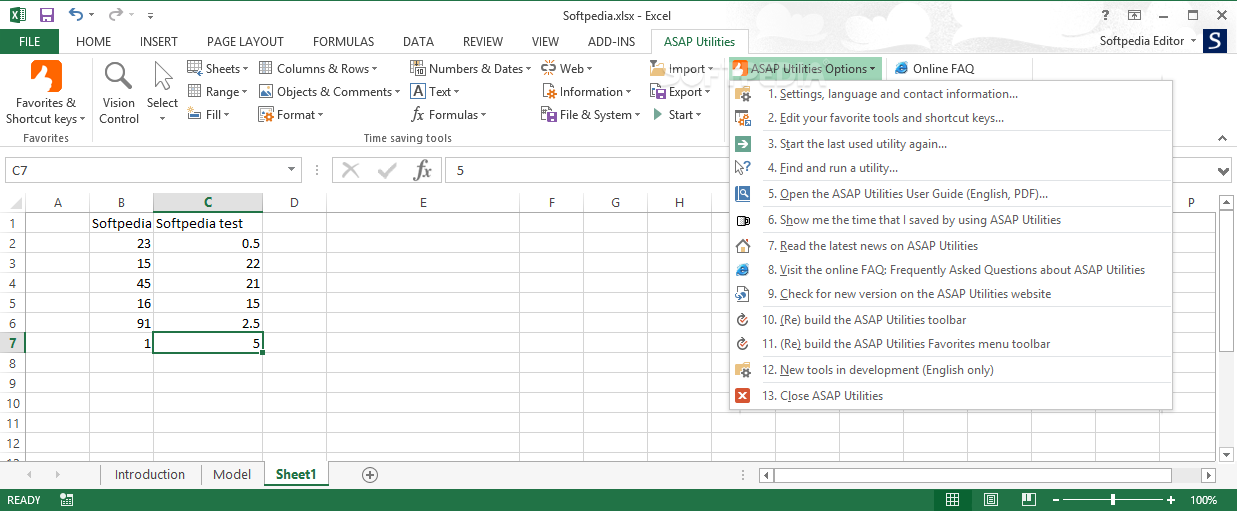Open File & System dropdown
The image size is (1237, 511).
tap(590, 115)
